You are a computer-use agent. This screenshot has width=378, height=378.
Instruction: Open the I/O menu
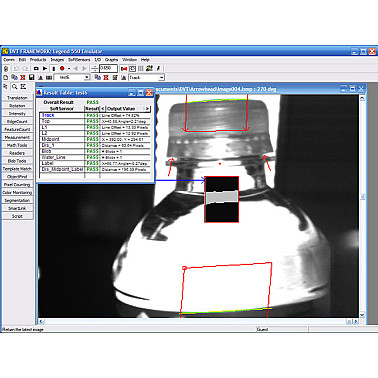tap(98, 60)
